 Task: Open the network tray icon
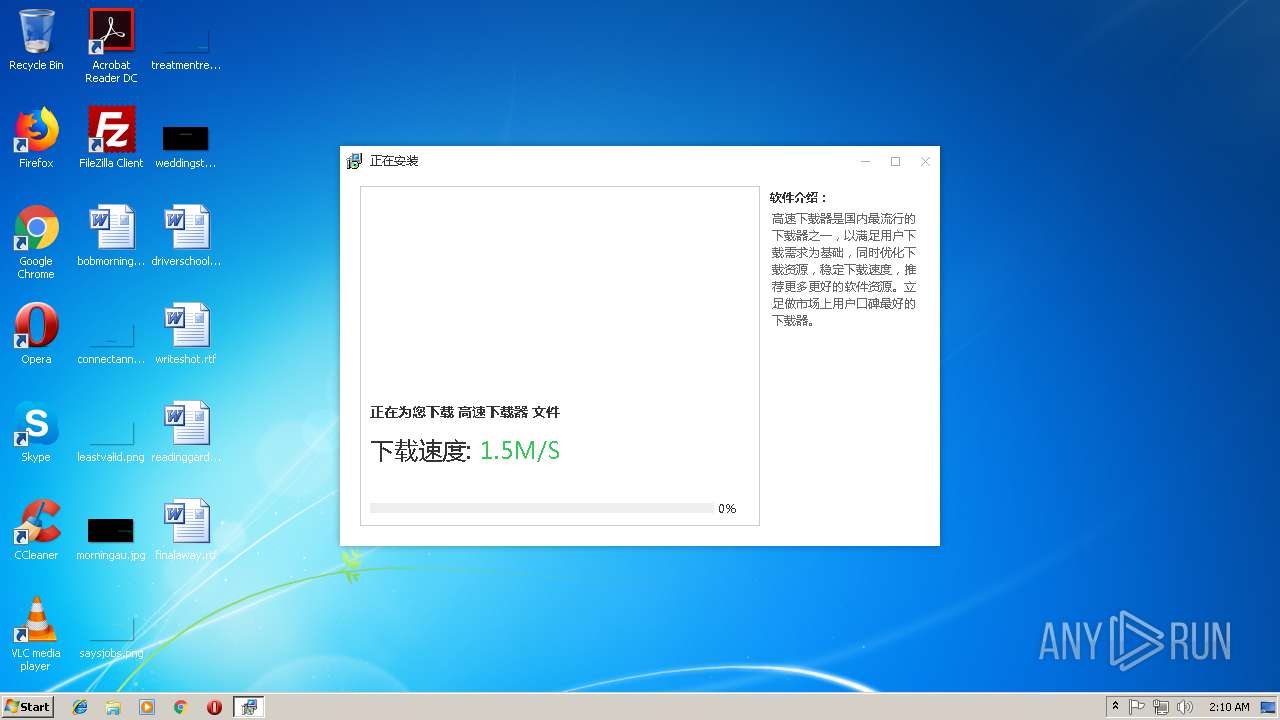click(x=1161, y=707)
